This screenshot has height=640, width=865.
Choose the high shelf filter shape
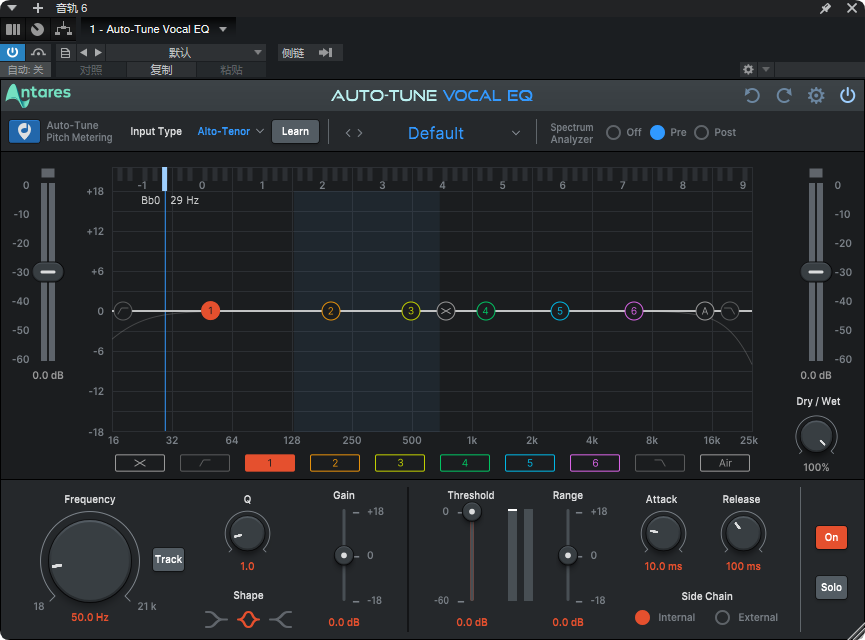point(281,620)
